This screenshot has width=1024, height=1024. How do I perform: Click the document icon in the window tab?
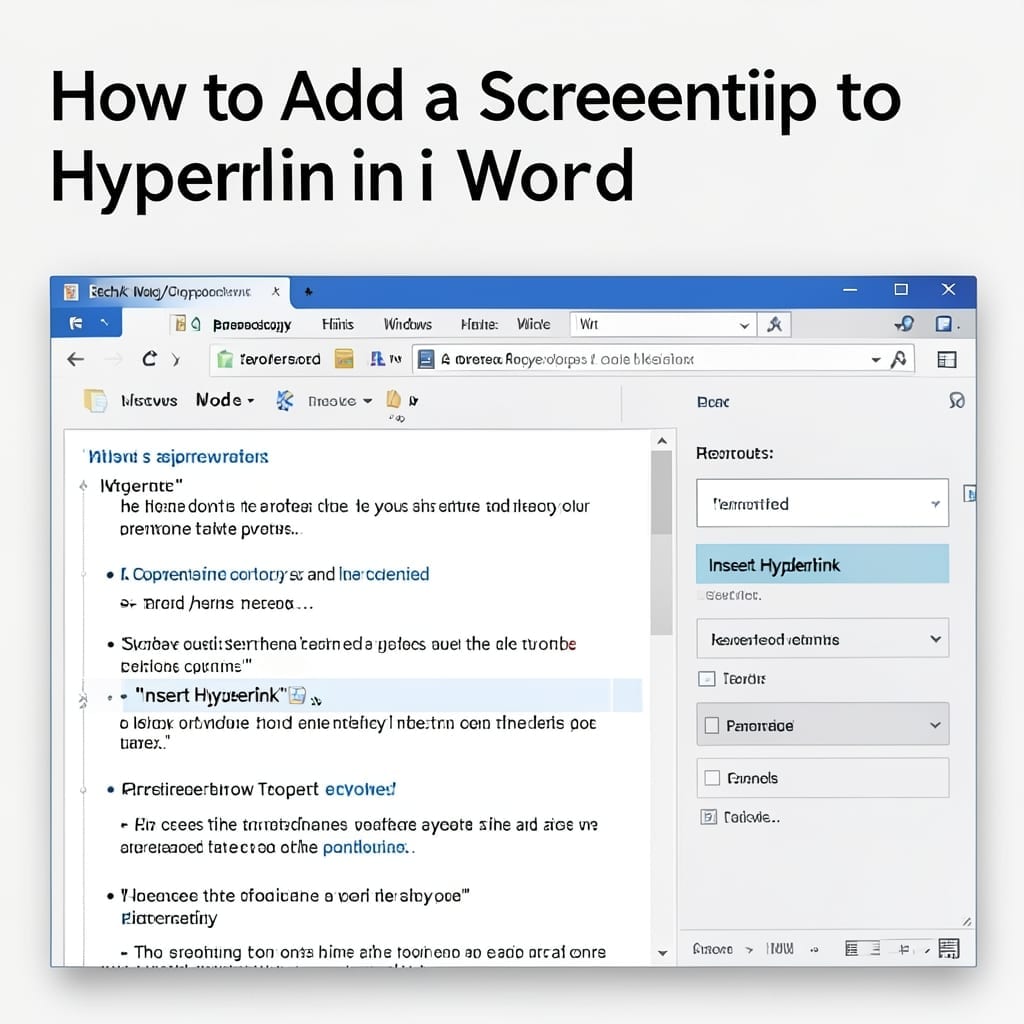pos(71,291)
